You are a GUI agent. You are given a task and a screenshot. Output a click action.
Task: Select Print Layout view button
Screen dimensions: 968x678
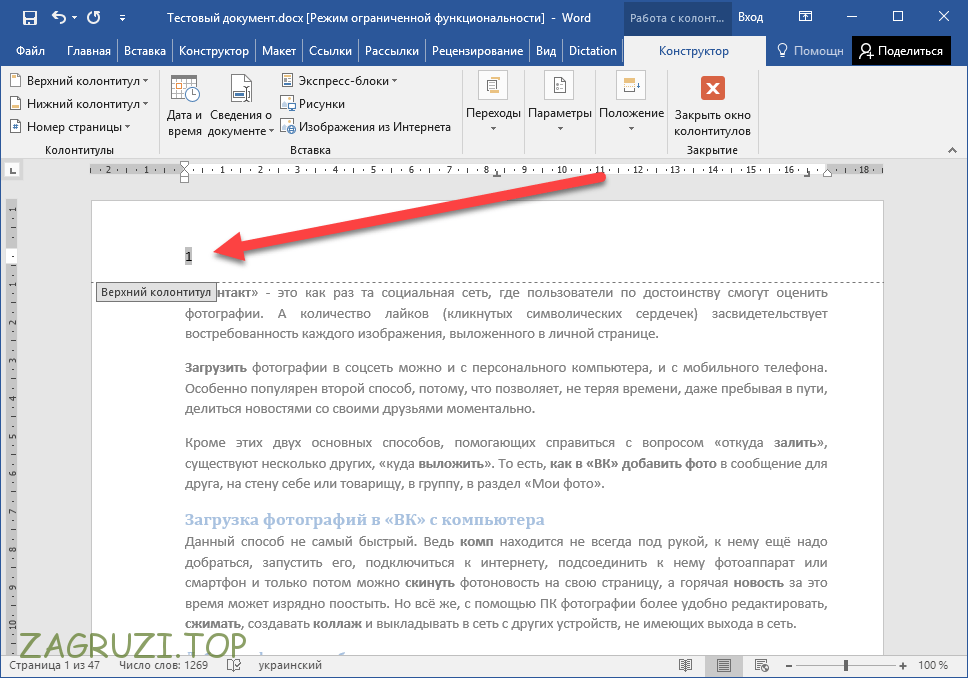pyautogui.click(x=724, y=665)
